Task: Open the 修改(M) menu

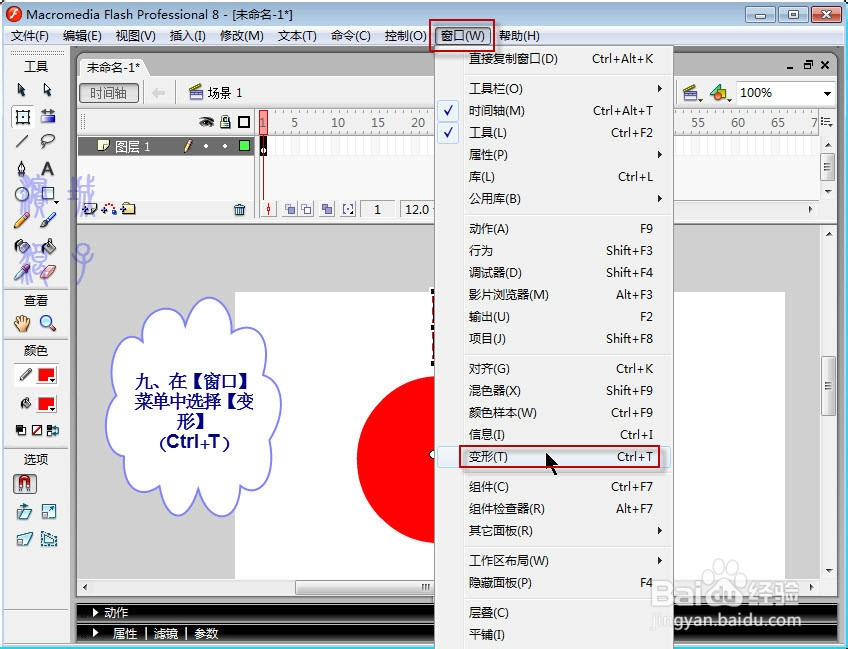Action: tap(242, 36)
